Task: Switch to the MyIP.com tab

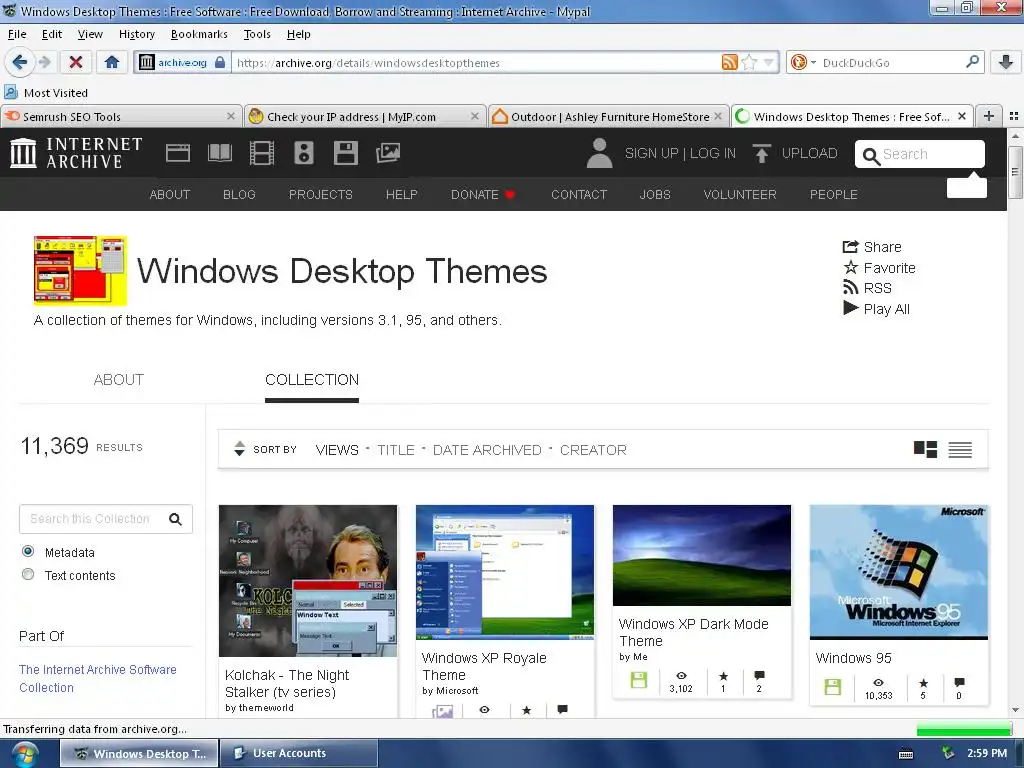Action: [x=365, y=116]
